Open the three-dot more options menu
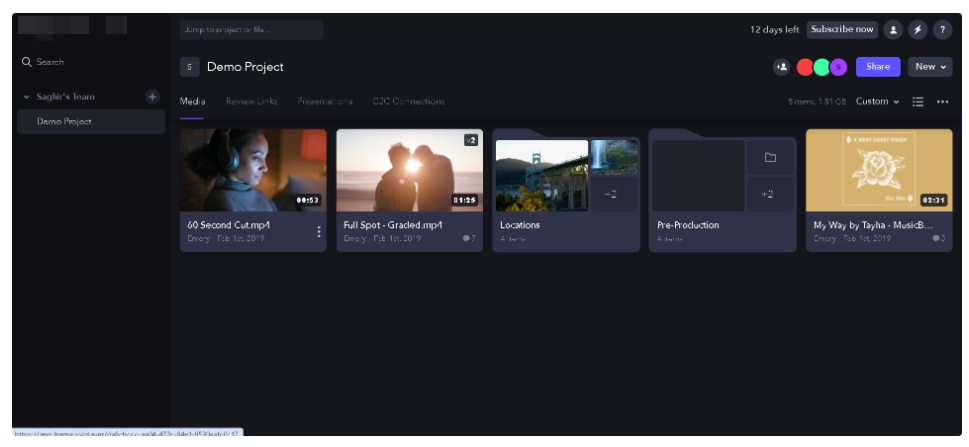The width and height of the screenshot is (969, 447). [942, 102]
